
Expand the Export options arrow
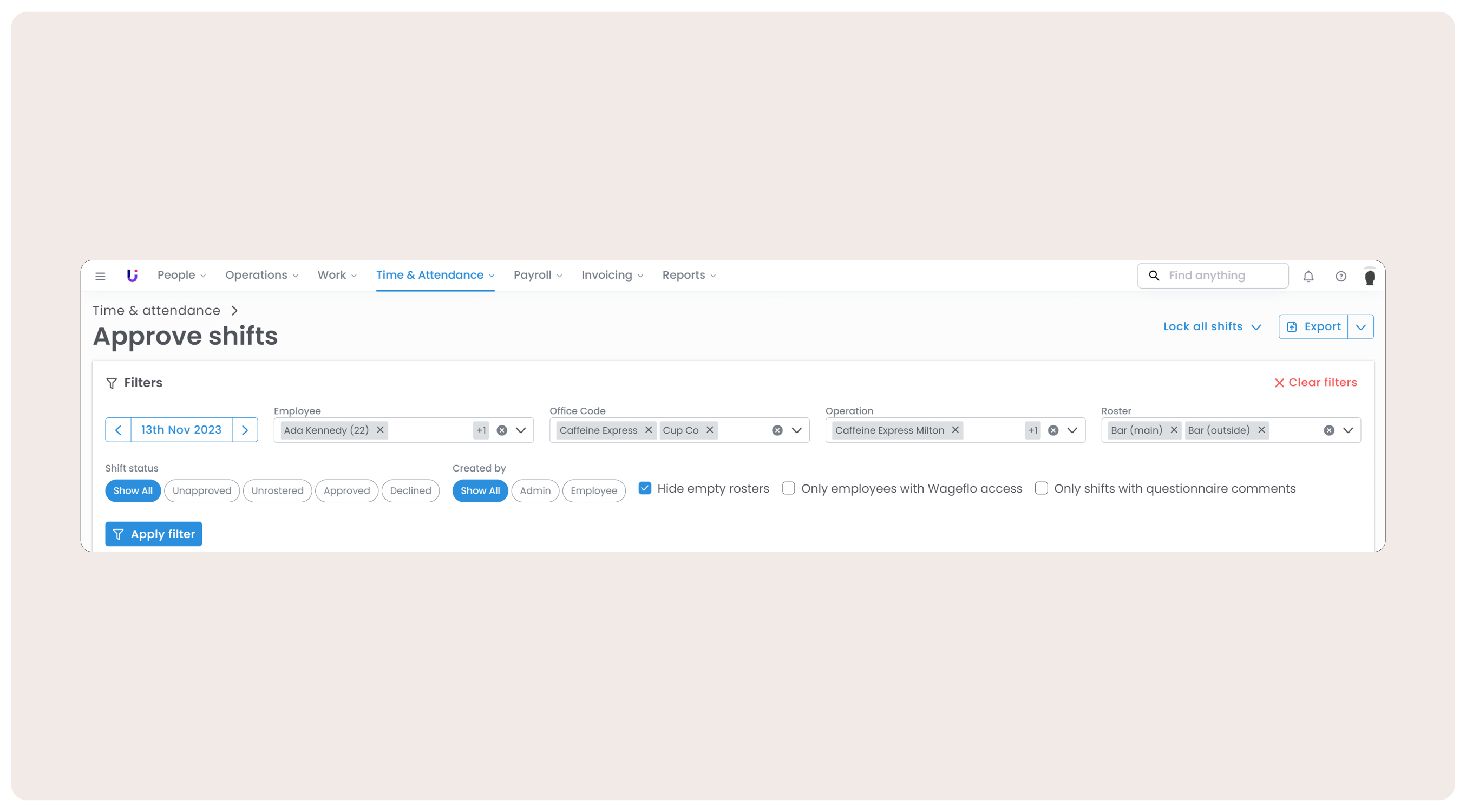pyautogui.click(x=1360, y=326)
